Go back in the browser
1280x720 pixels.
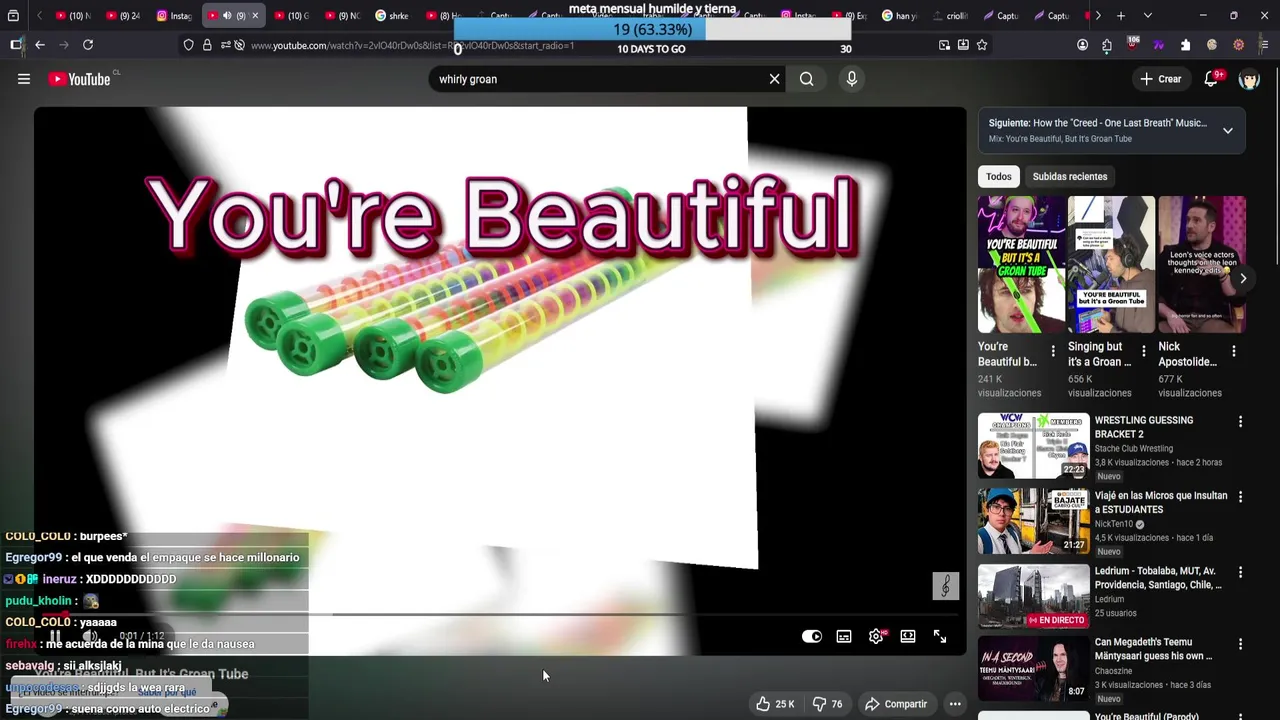40,45
